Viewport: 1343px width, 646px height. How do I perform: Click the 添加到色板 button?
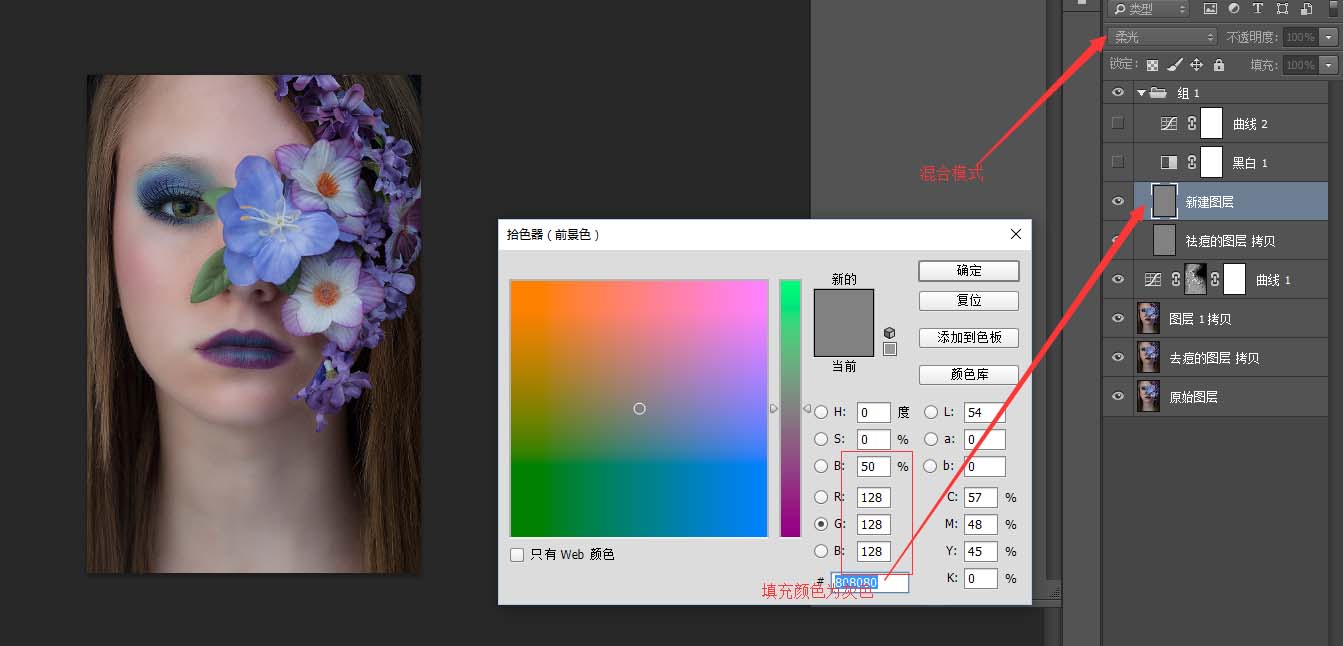(968, 338)
